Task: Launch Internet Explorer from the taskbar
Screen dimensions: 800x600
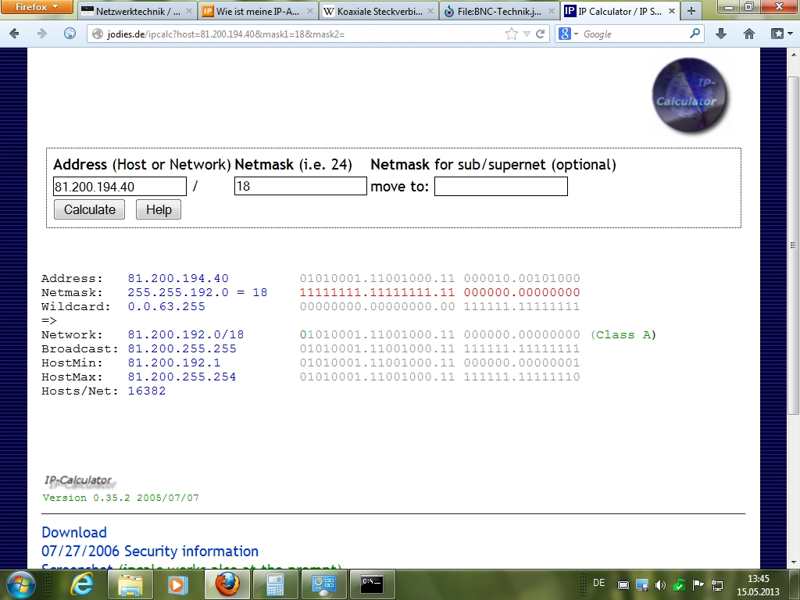Action: coord(83,585)
